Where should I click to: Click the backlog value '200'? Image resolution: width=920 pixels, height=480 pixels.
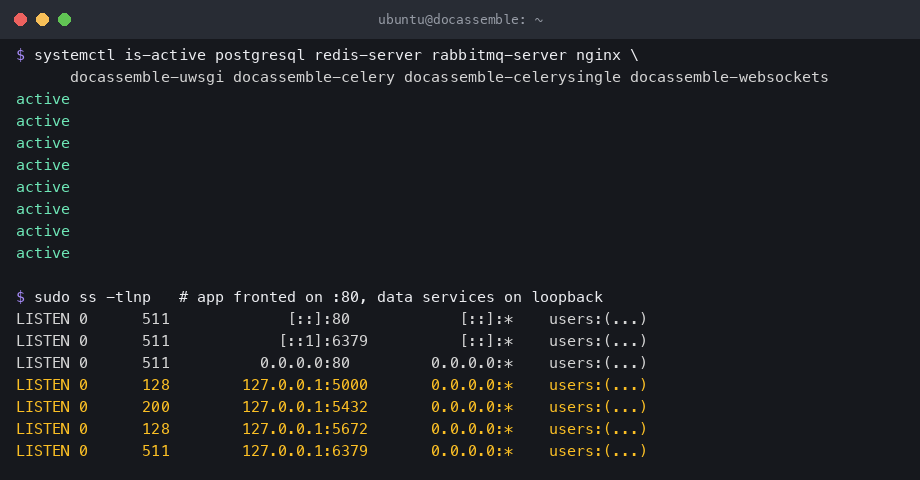click(x=156, y=407)
